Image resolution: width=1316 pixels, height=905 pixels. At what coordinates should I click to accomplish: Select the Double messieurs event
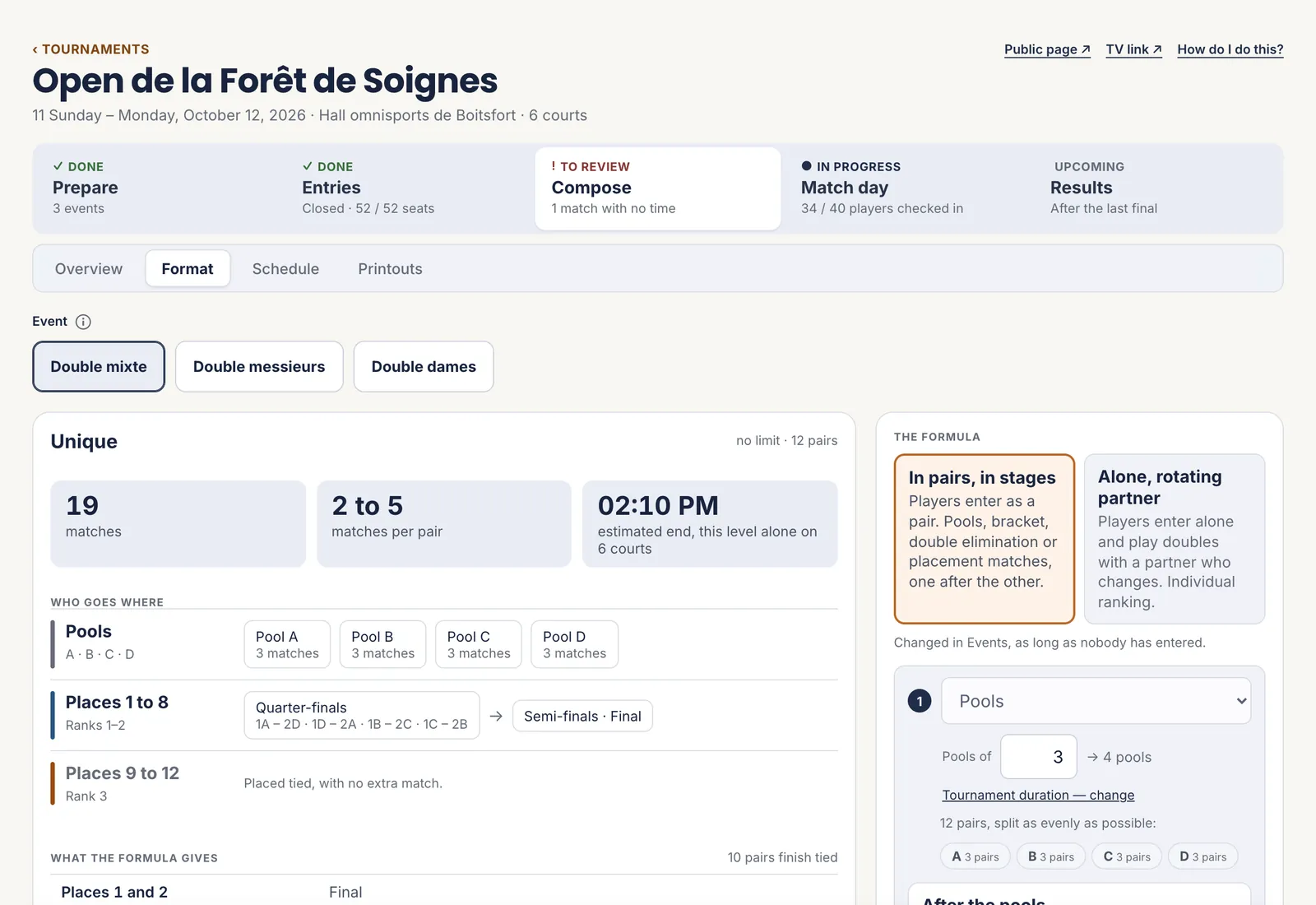click(x=259, y=367)
